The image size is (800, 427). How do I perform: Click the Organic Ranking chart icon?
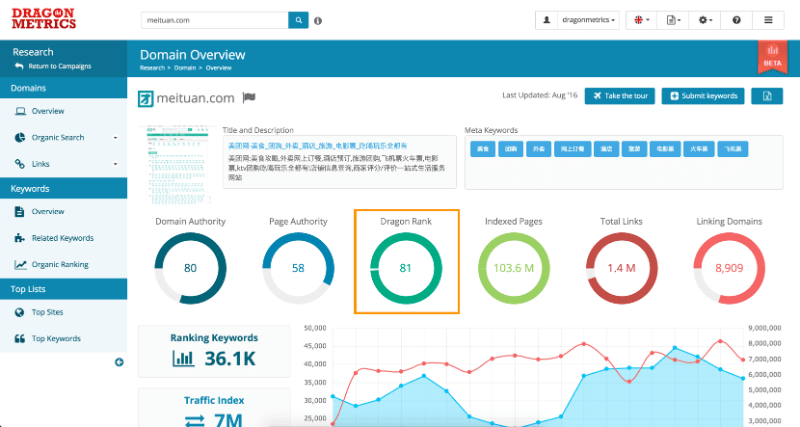20,264
